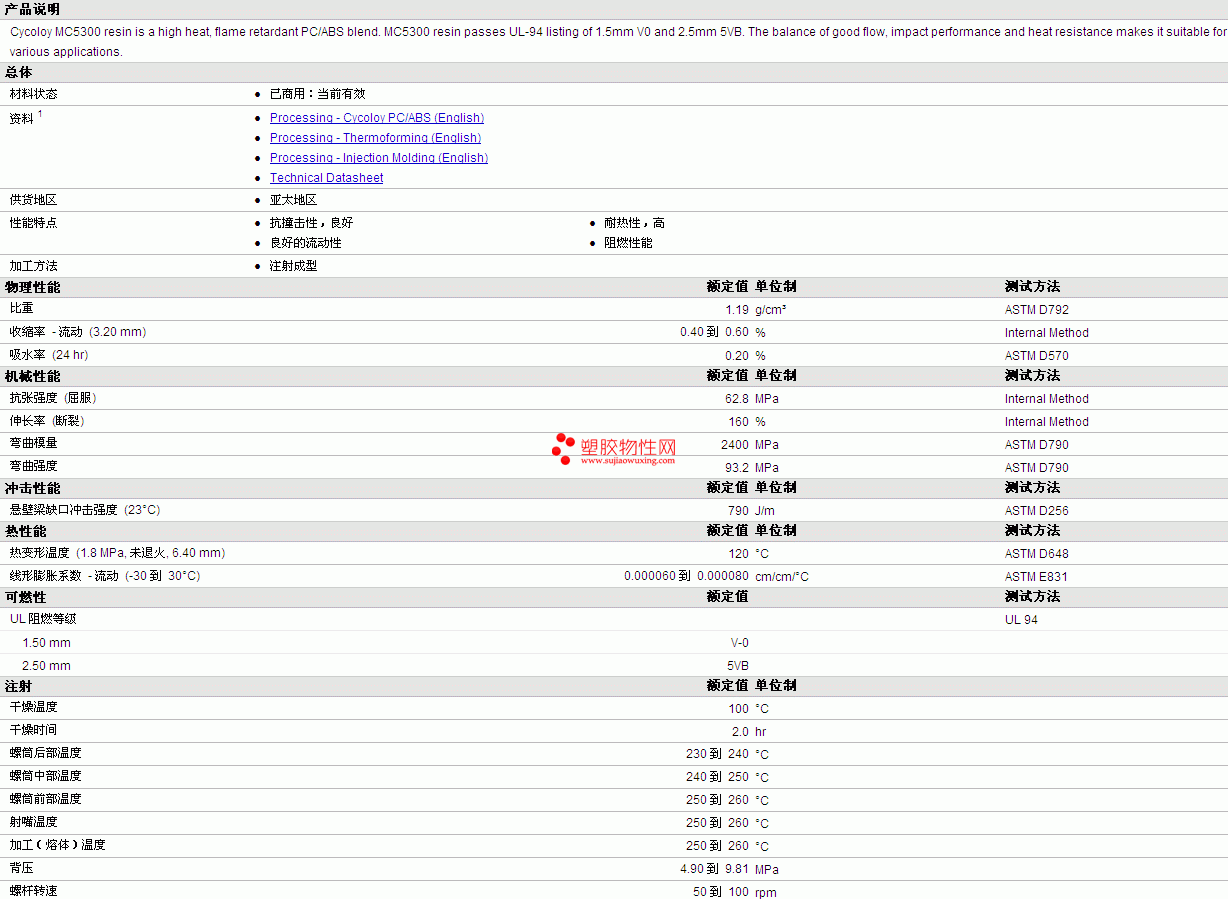The width and height of the screenshot is (1228, 899).
Task: Click the ASTM E831 test method
Action: 1037,577
